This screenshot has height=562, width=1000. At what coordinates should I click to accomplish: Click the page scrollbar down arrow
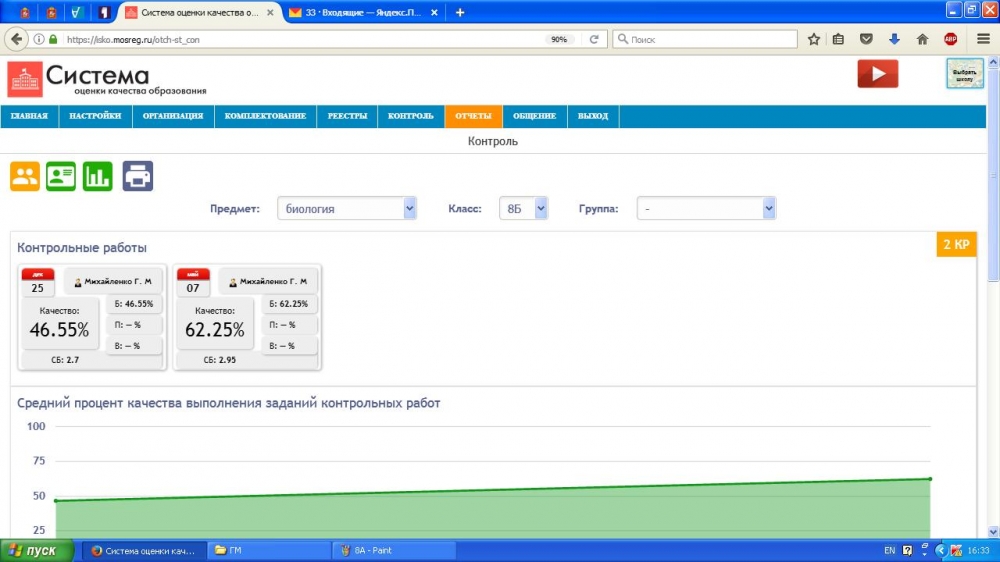tap(993, 531)
